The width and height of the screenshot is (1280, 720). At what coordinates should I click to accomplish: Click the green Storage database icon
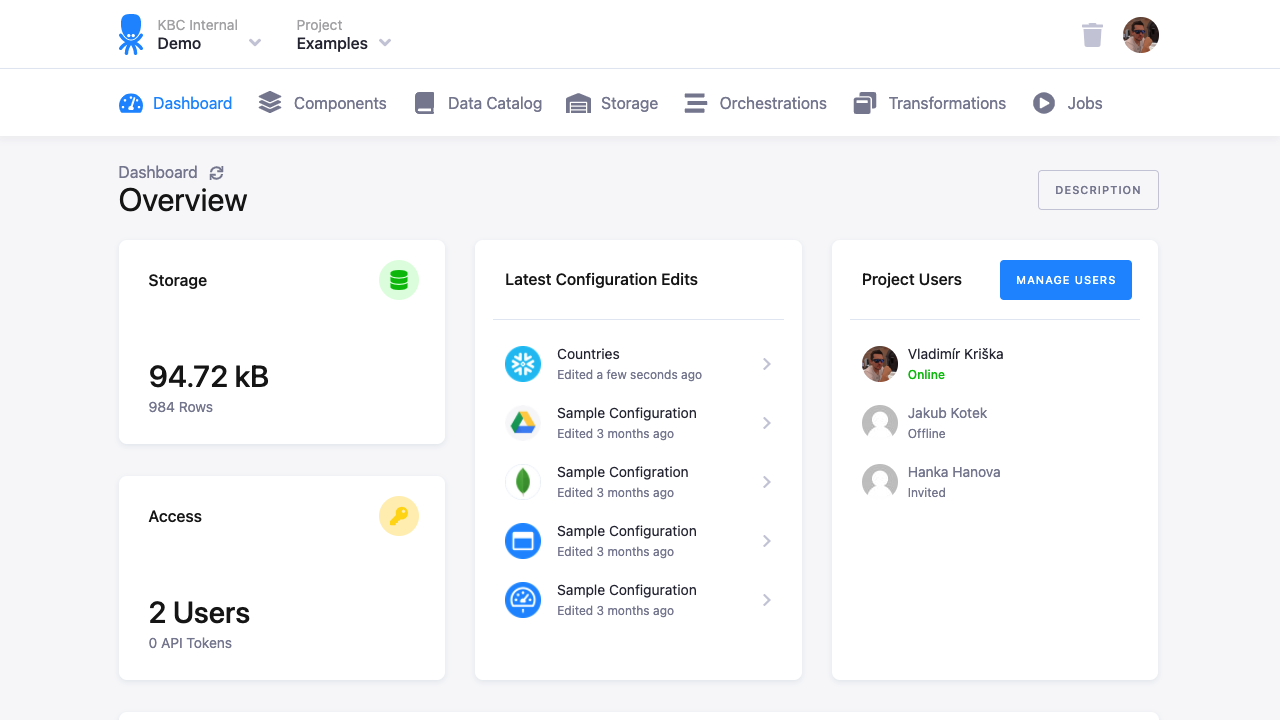(398, 280)
